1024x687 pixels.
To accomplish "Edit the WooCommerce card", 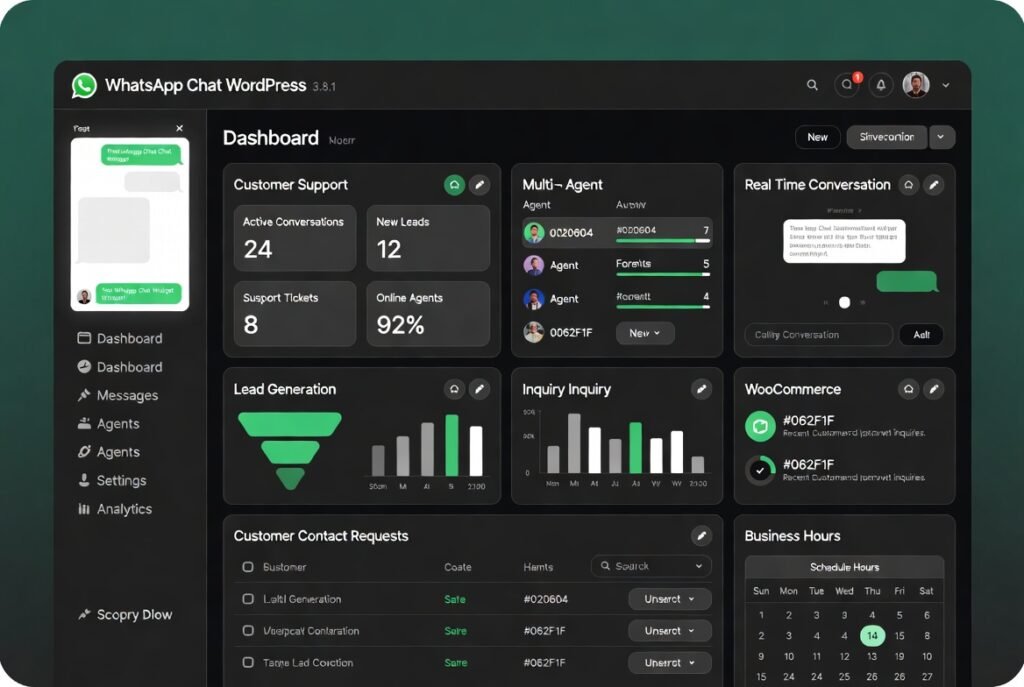I will pyautogui.click(x=934, y=389).
